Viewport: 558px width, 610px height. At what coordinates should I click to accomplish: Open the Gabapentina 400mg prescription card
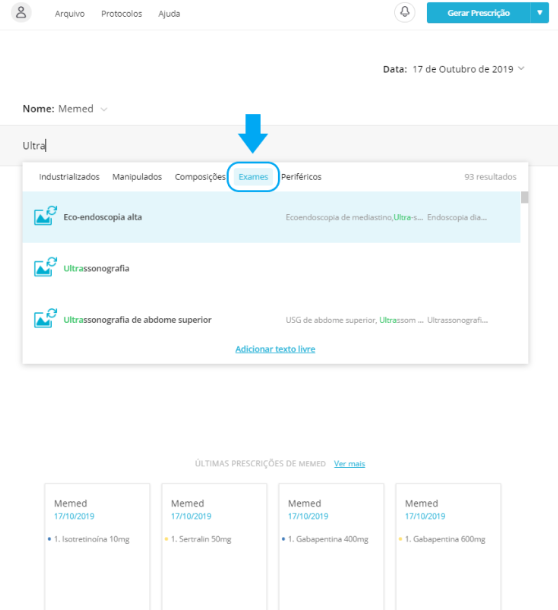coord(331,546)
